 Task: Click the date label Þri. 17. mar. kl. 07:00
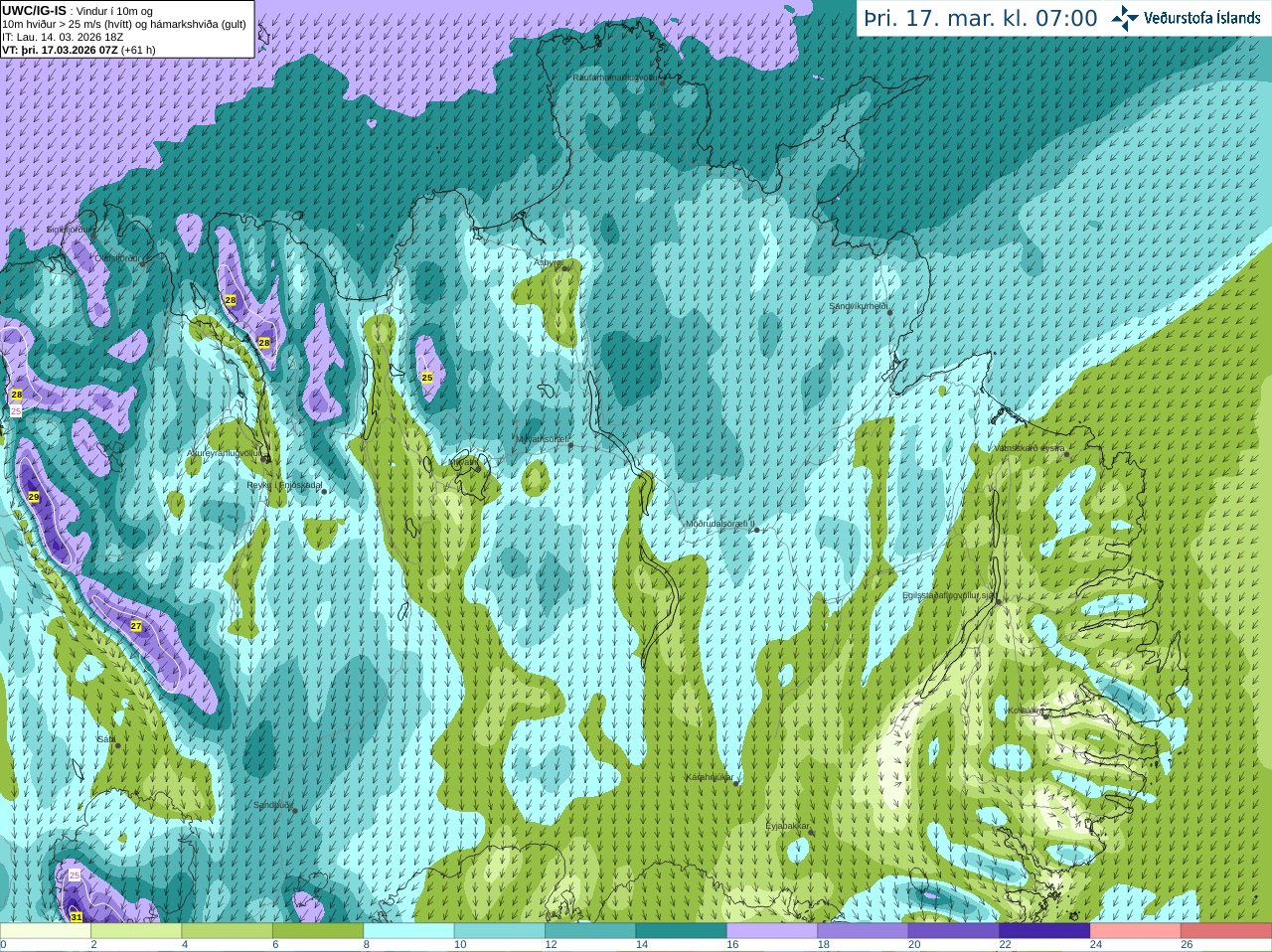pyautogui.click(x=980, y=19)
